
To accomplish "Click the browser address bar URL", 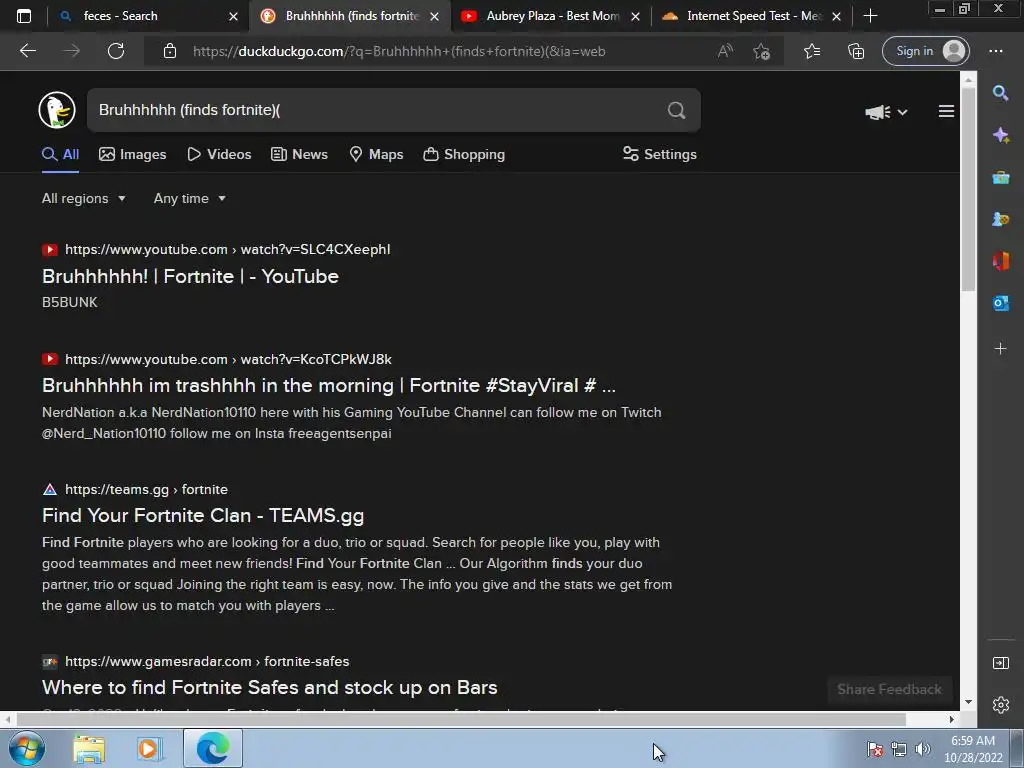I will (x=399, y=51).
